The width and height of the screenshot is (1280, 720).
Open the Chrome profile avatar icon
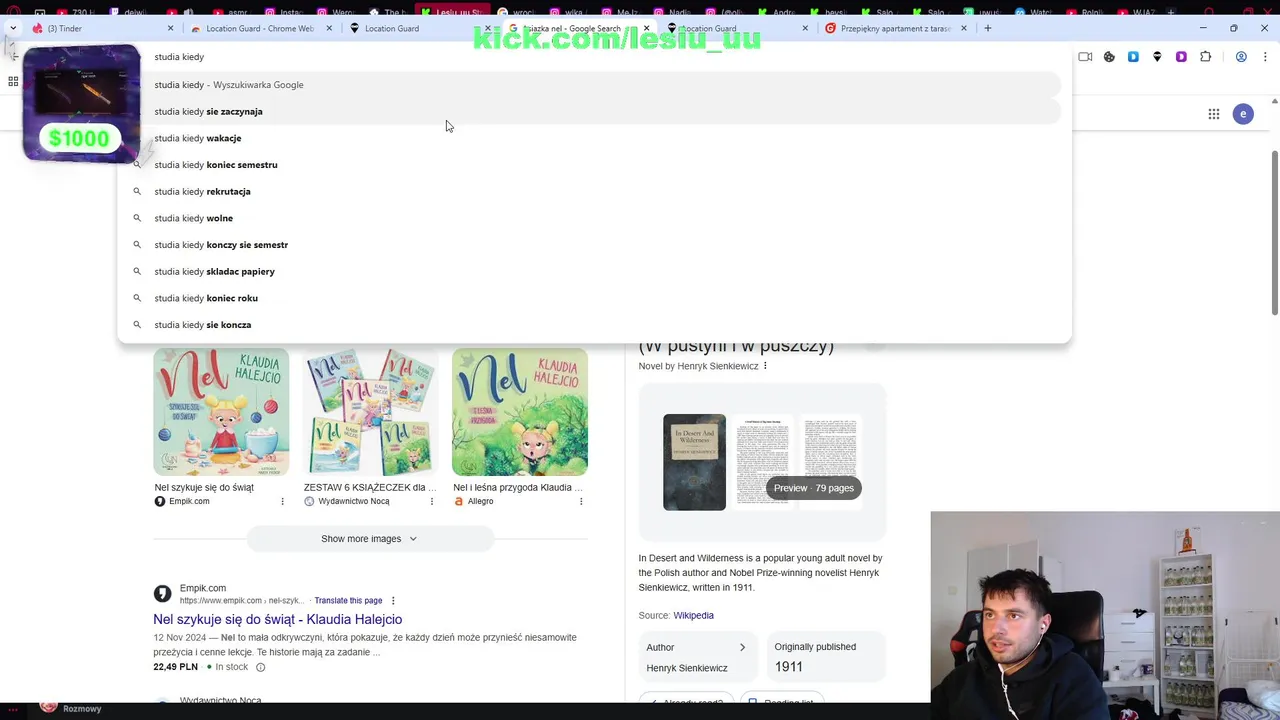[1241, 57]
